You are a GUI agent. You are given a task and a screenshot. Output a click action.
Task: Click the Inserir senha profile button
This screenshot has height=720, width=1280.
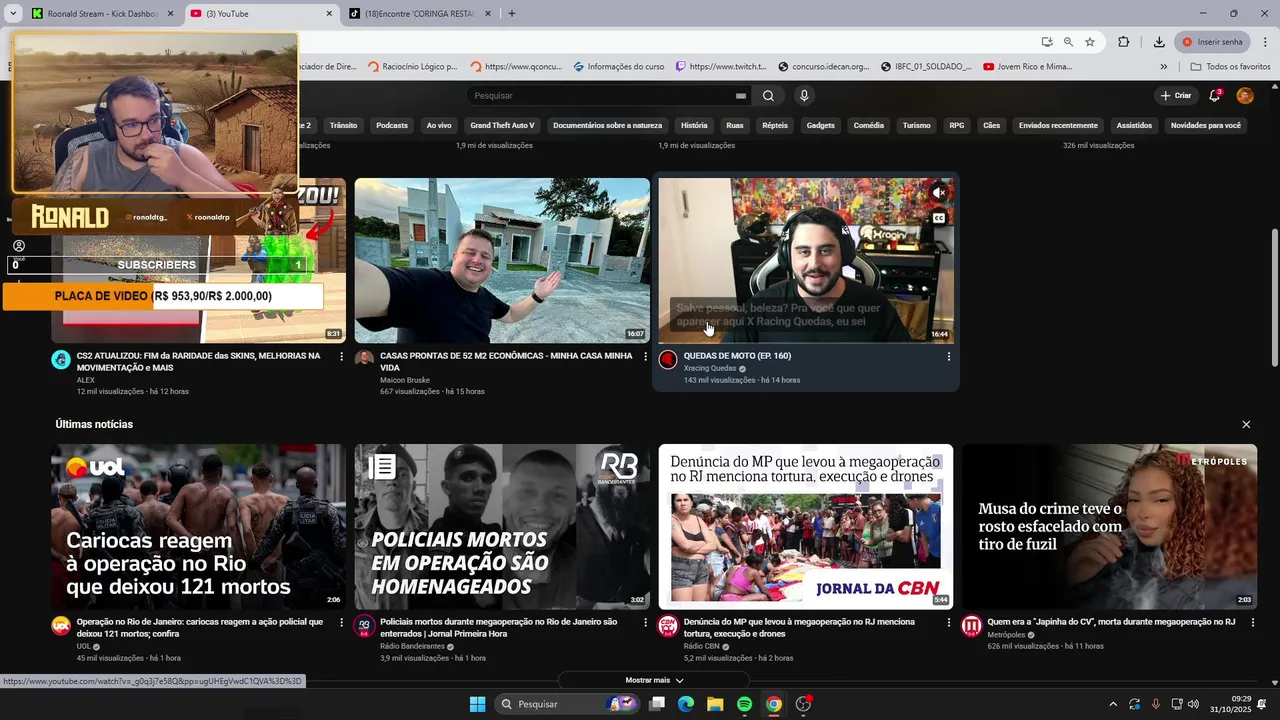1212,42
